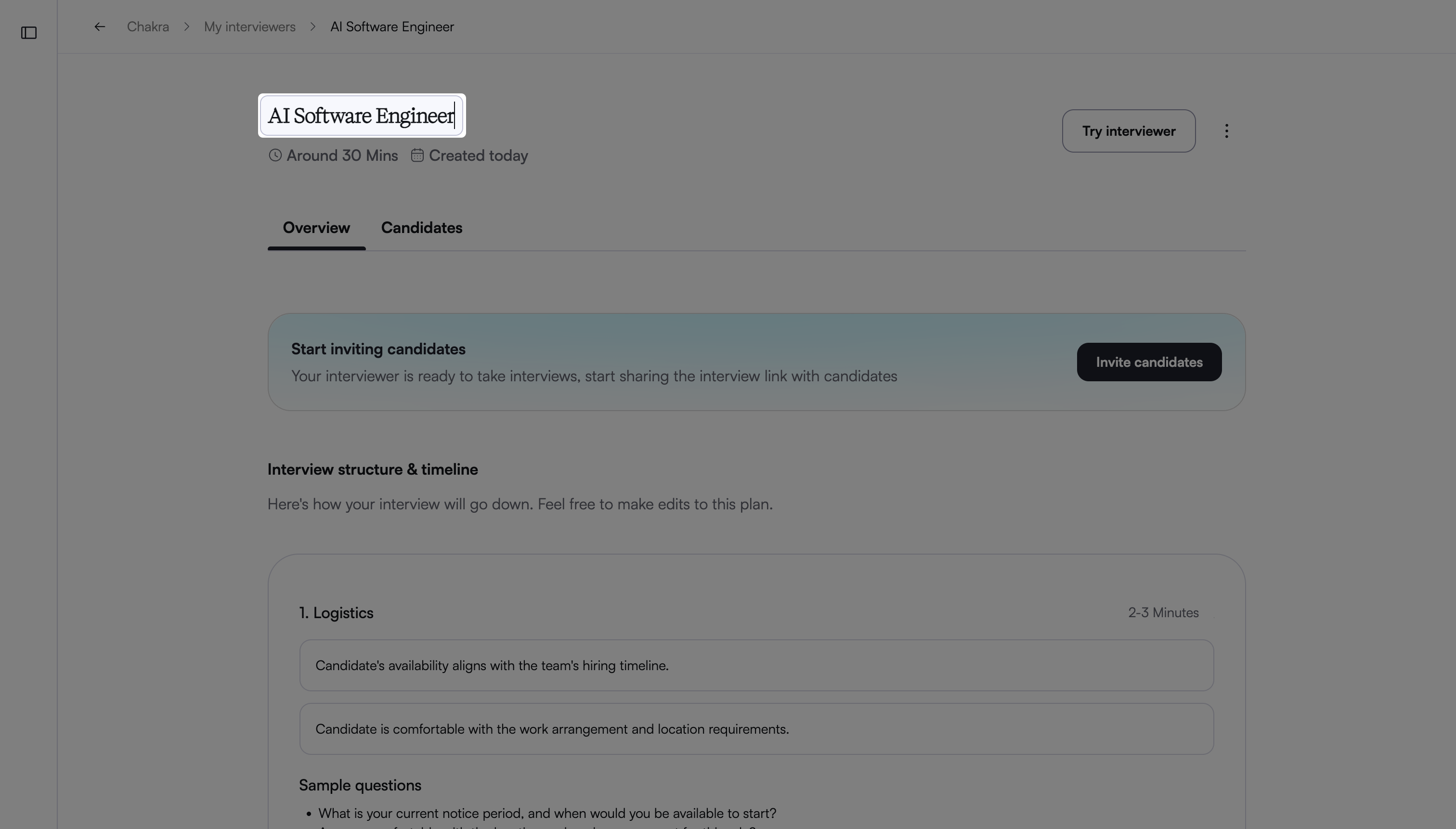Open the three-dot more options menu
Image resolution: width=1456 pixels, height=829 pixels.
(x=1226, y=131)
